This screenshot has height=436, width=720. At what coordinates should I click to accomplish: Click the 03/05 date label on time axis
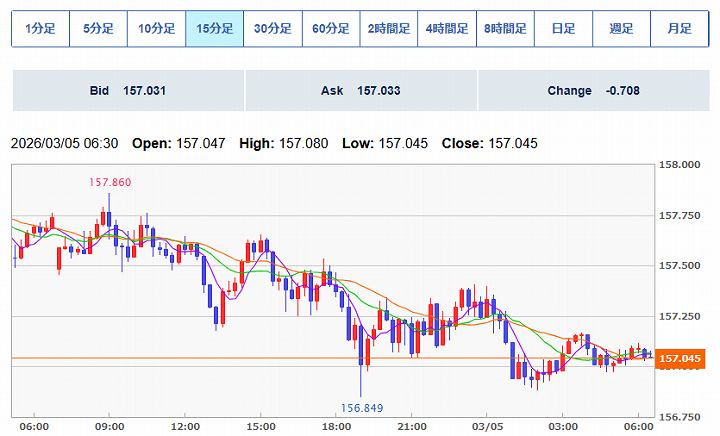tap(486, 425)
